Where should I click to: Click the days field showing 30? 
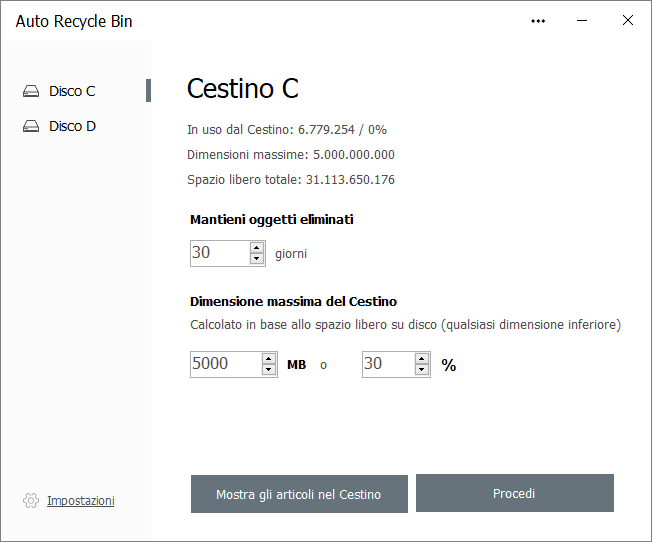[219, 253]
